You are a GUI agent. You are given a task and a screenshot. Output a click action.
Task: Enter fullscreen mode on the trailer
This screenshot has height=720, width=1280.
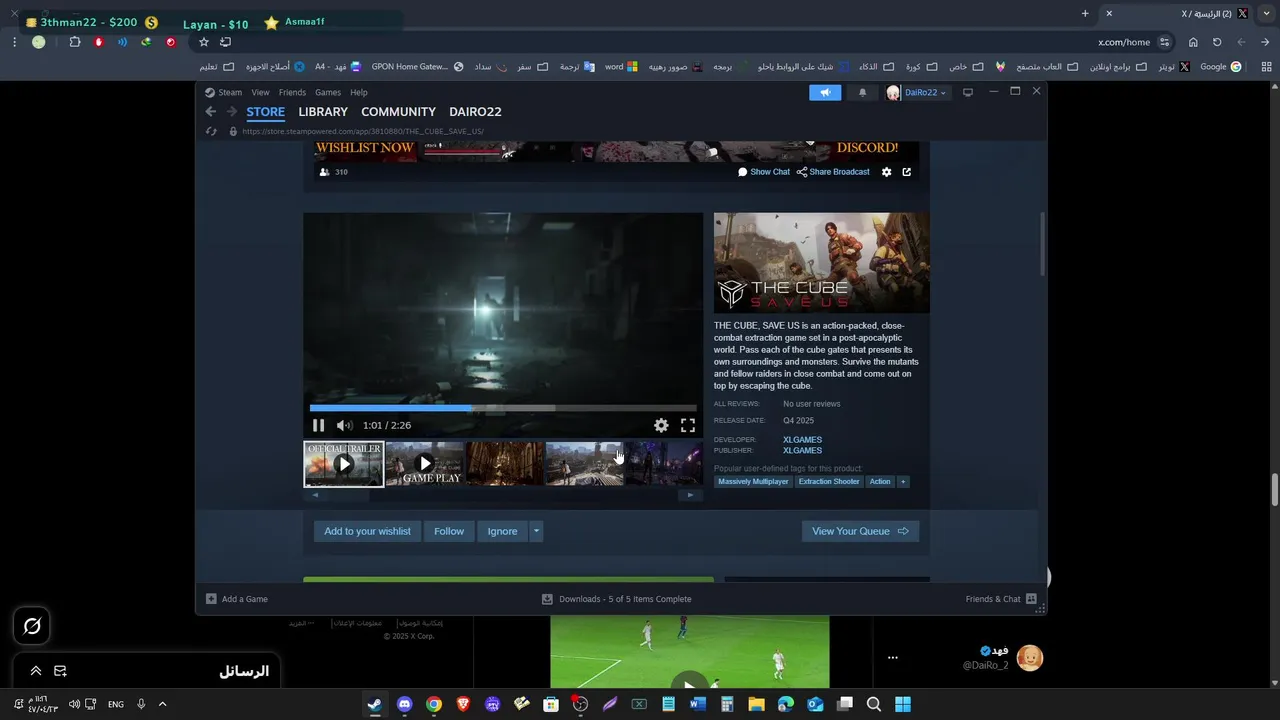[x=688, y=425]
